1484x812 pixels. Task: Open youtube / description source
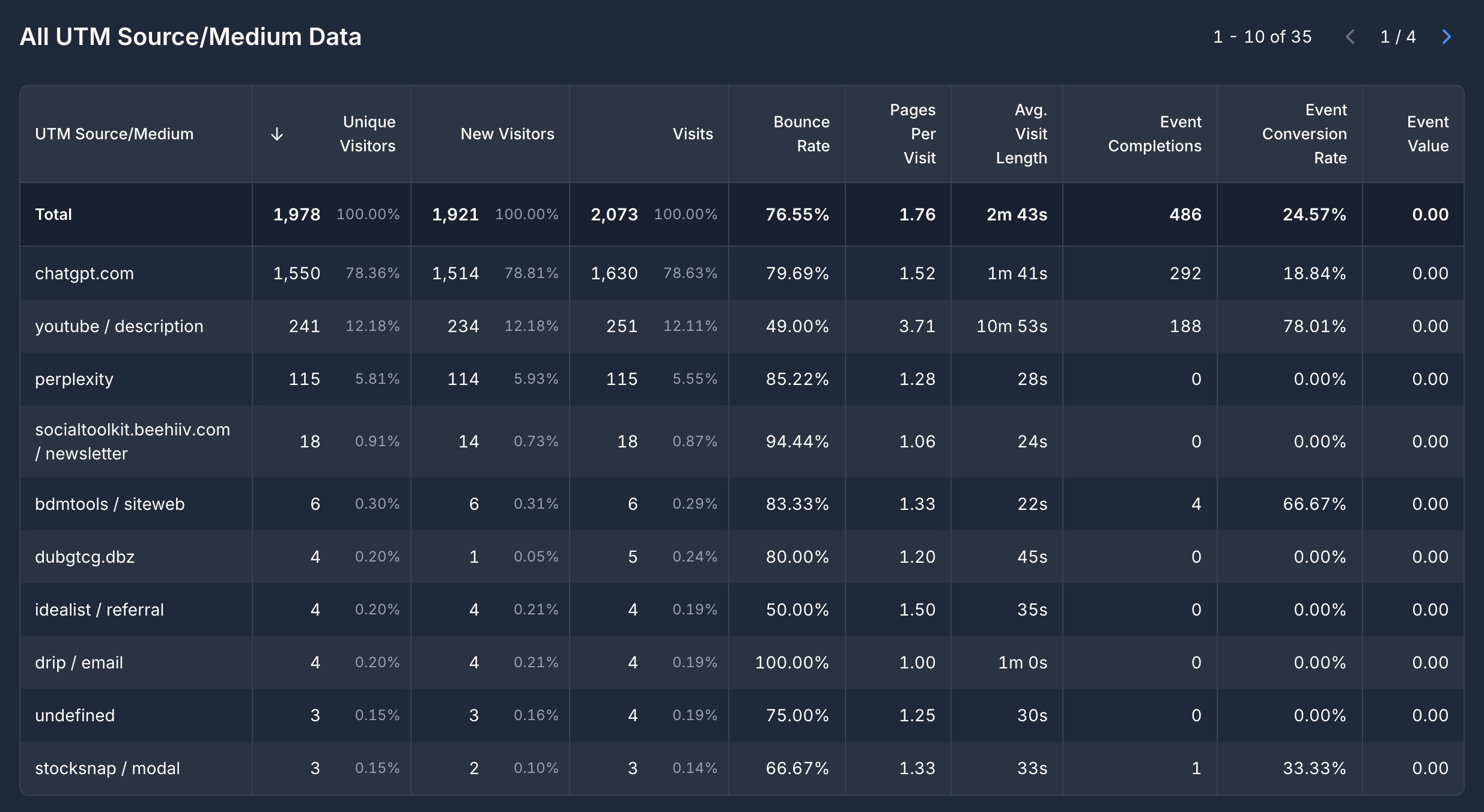119,326
